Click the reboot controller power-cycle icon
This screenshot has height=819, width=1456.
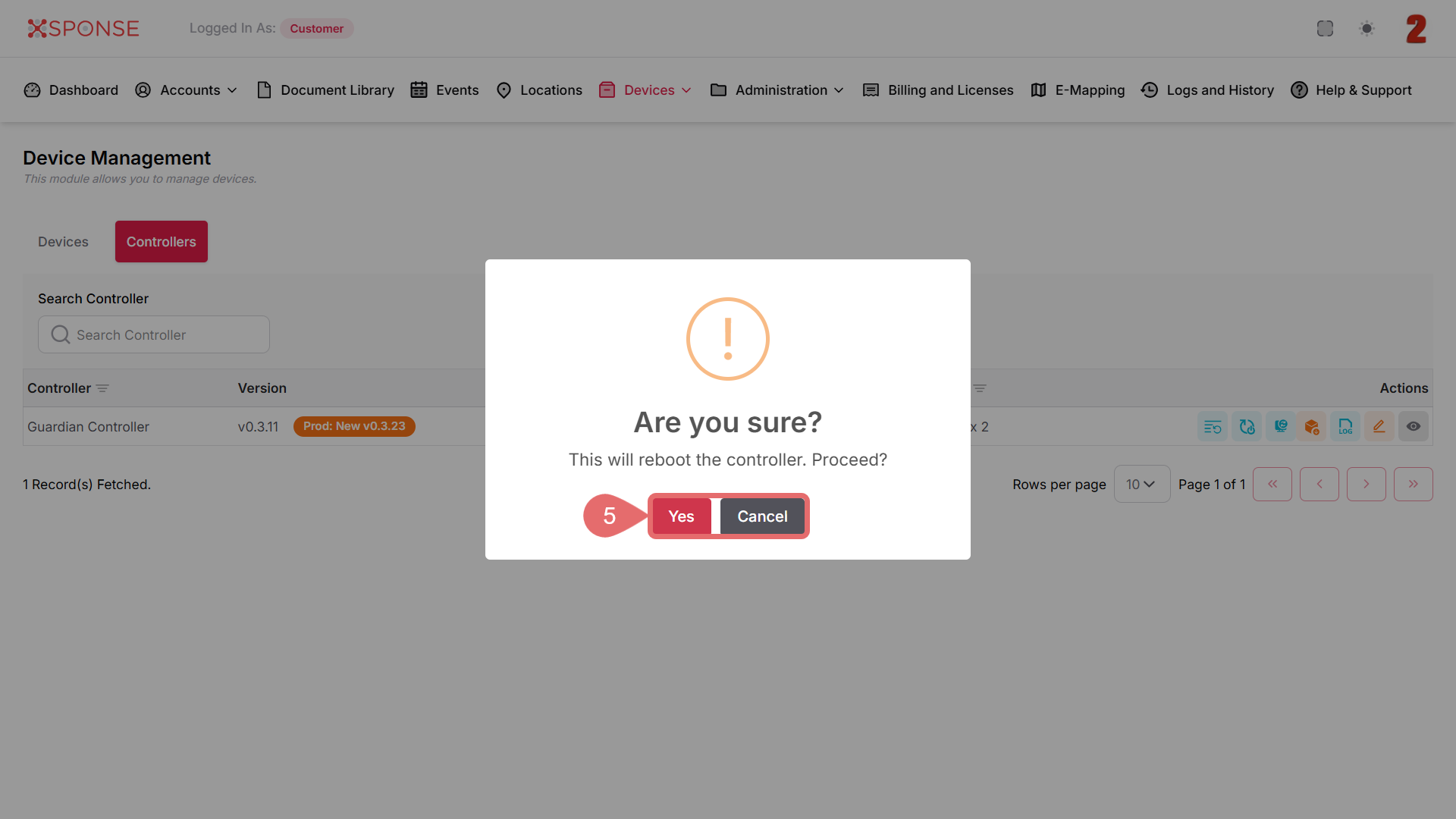[x=1247, y=427]
